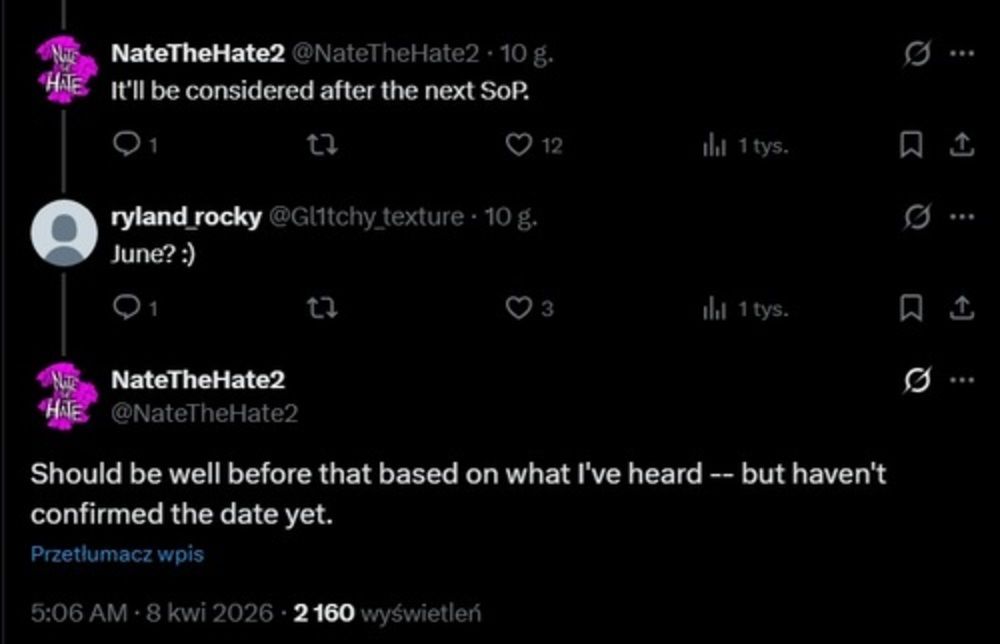View analytics of ryland_rocky's tweet
Viewport: 1000px width, 644px height.
[711, 310]
